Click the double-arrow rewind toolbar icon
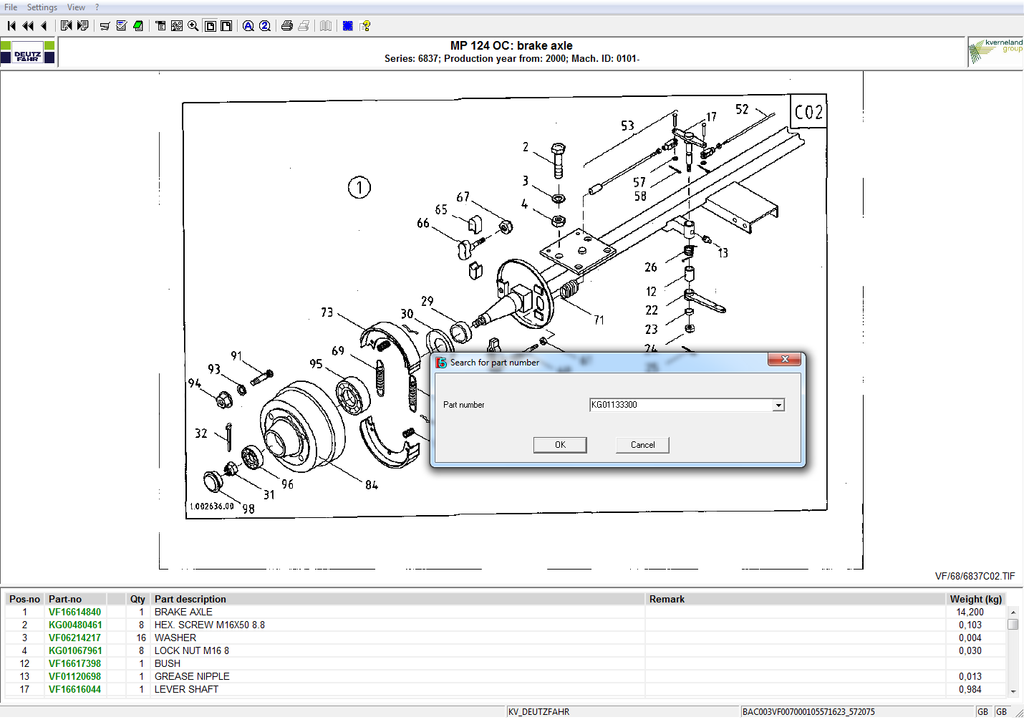The image size is (1024, 718). [x=28, y=25]
